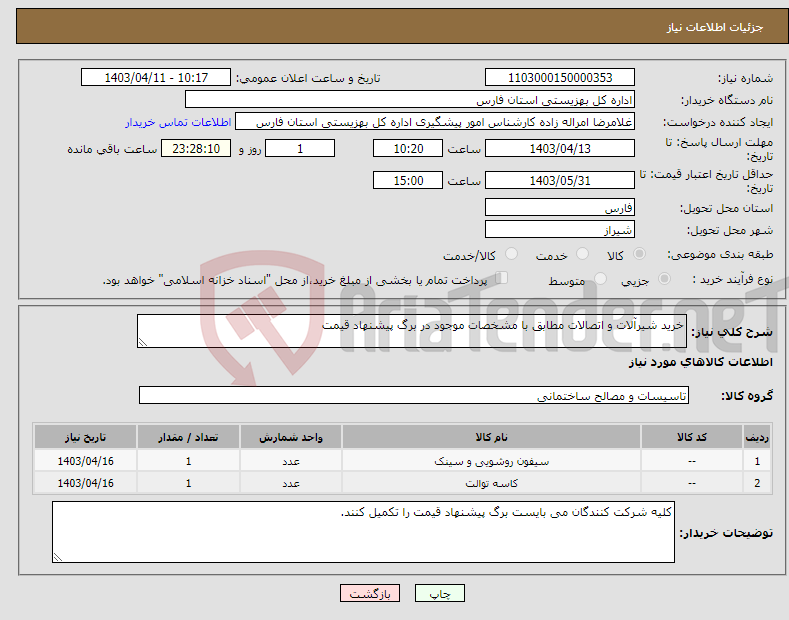Click the کد کالا column header
Screen dimensions: 789x620
(x=691, y=437)
